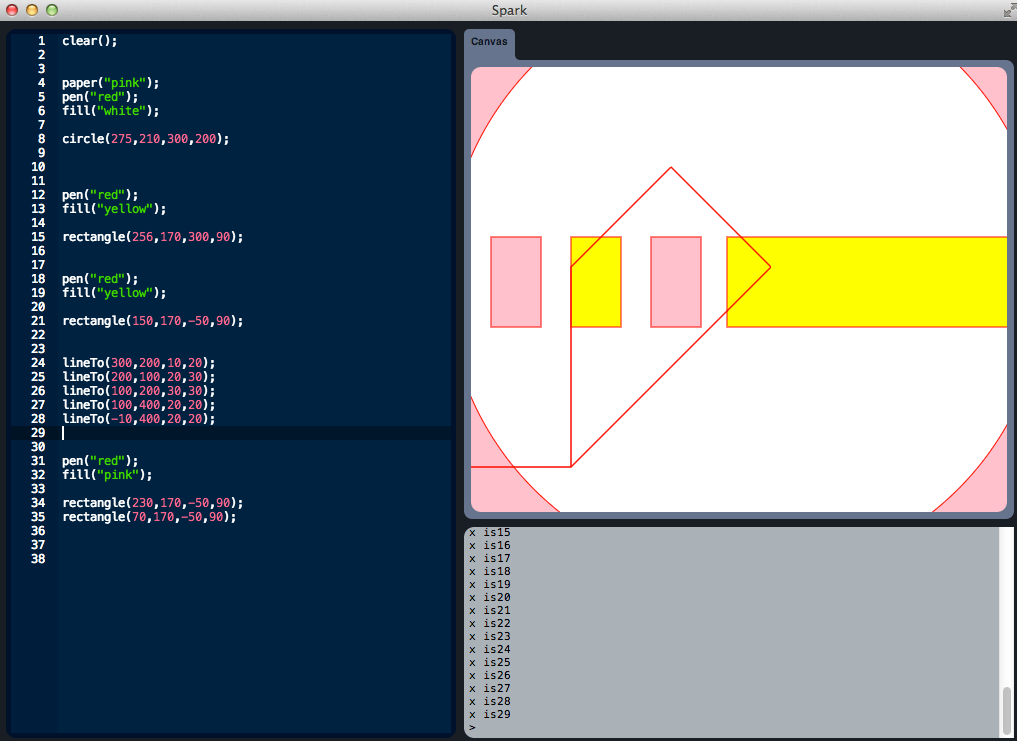Click the pink rectangle between the yellow shapes

tap(676, 282)
